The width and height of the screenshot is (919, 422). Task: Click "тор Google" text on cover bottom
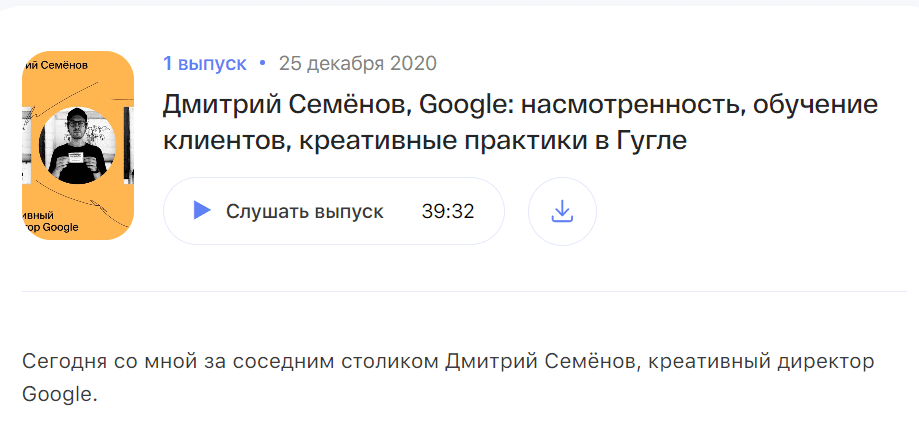pos(51,227)
